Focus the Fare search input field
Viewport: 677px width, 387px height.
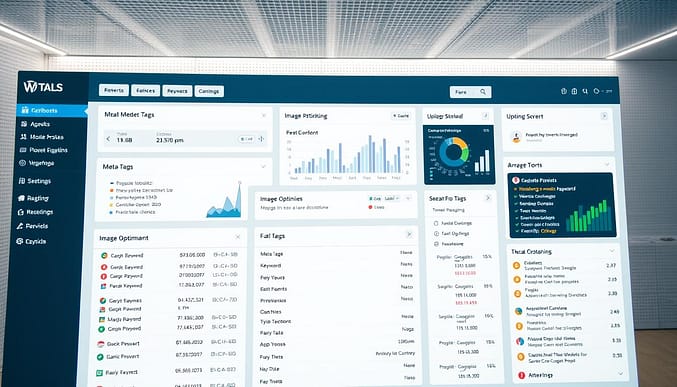click(x=470, y=92)
